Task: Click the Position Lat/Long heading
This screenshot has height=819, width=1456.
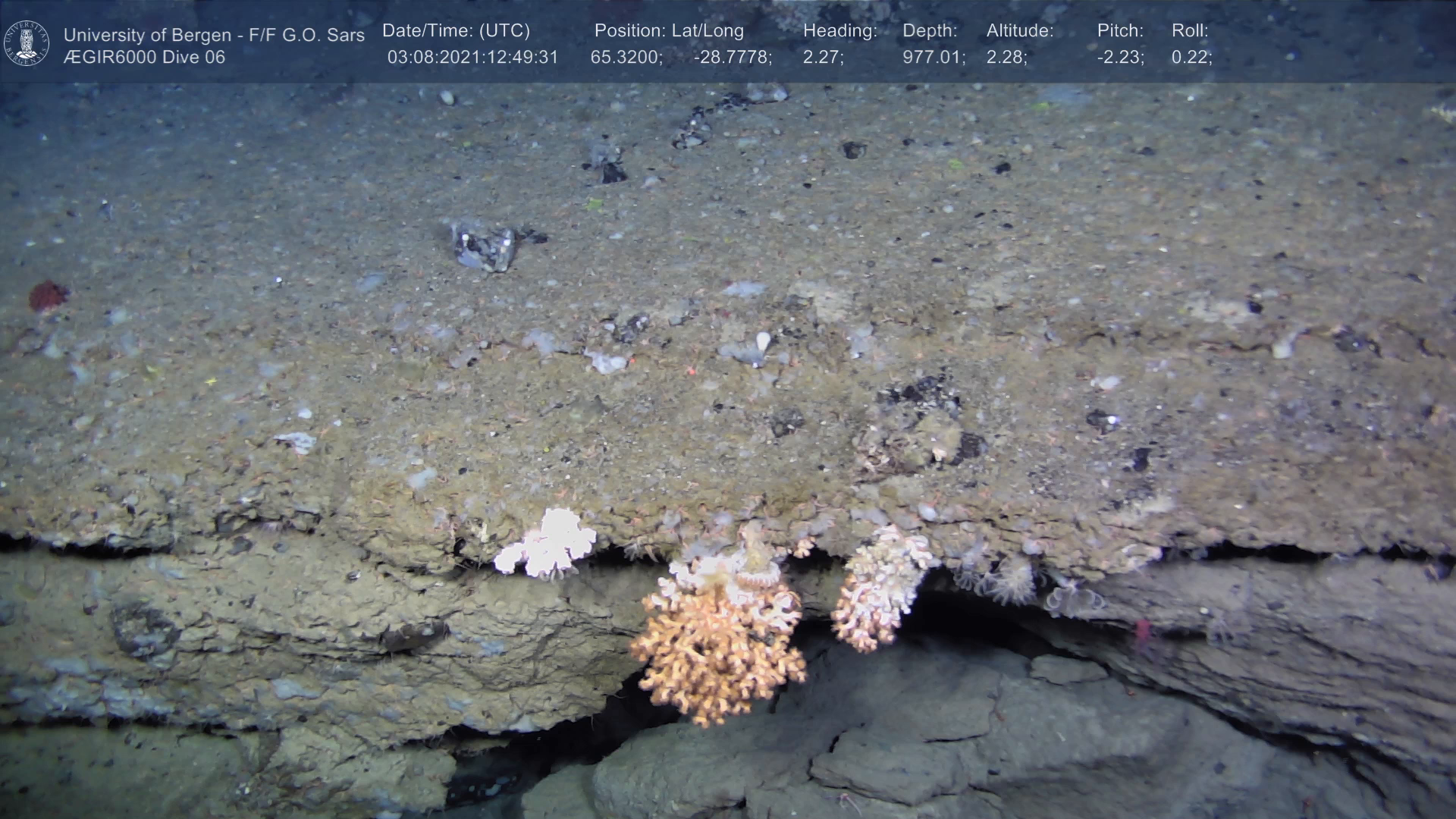Action: (x=669, y=31)
